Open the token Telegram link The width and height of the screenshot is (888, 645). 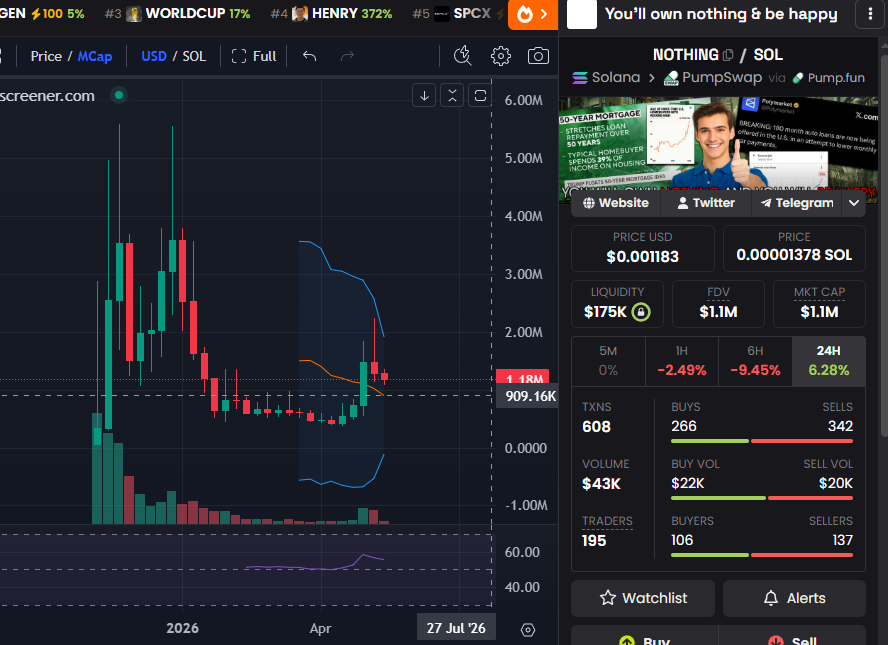click(797, 203)
